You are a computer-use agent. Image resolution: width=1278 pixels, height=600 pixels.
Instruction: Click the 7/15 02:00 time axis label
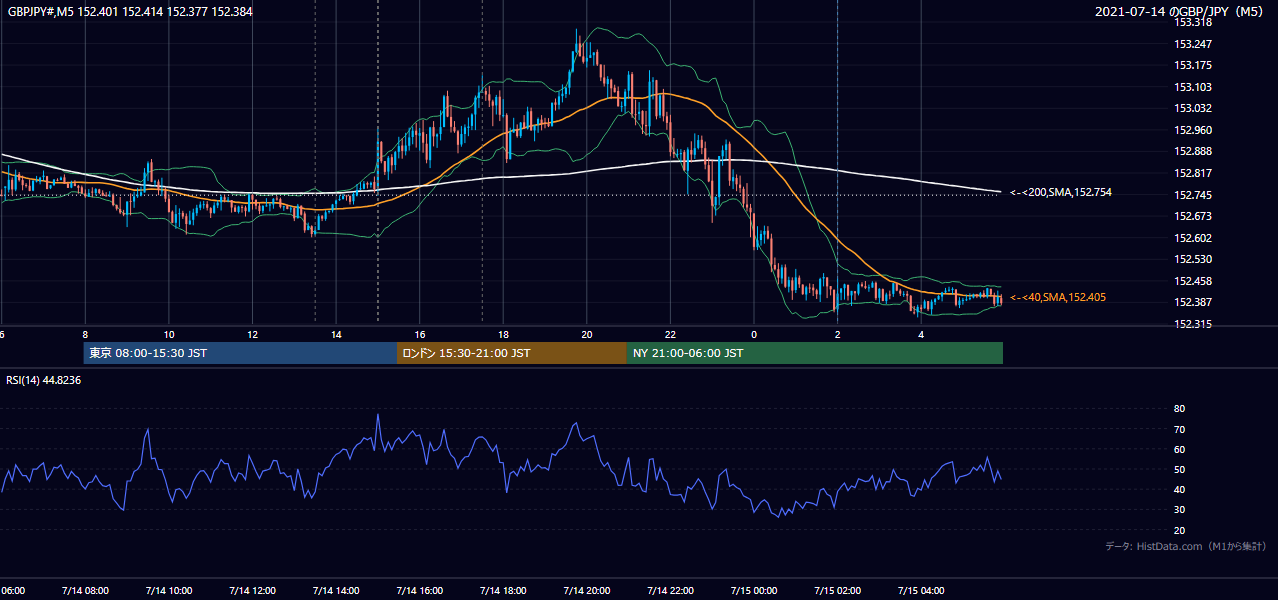click(837, 590)
